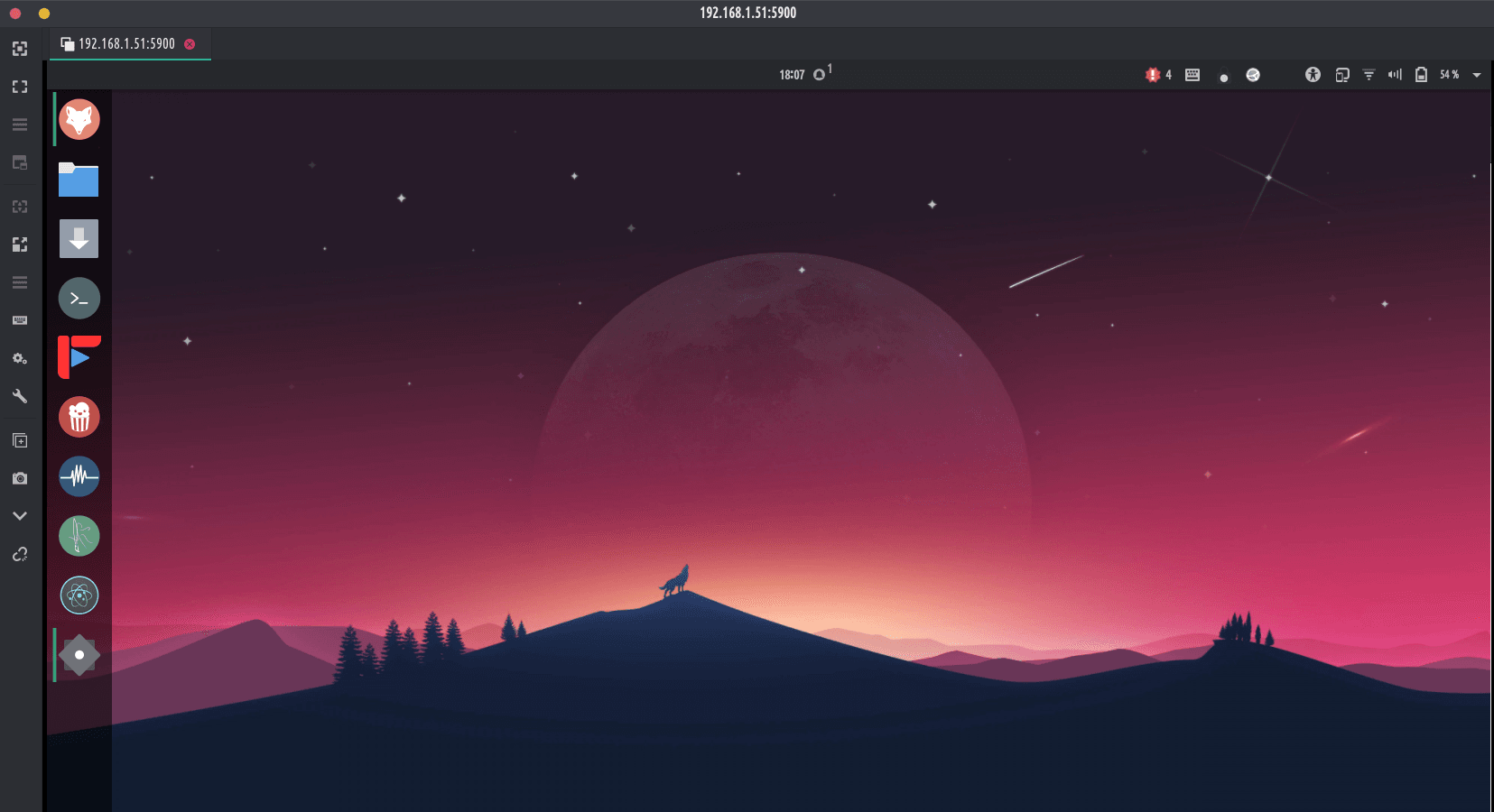This screenshot has width=1494, height=812.
Task: Close the 192.168.1.51:5900 tab with the red x
Action: coord(190,44)
